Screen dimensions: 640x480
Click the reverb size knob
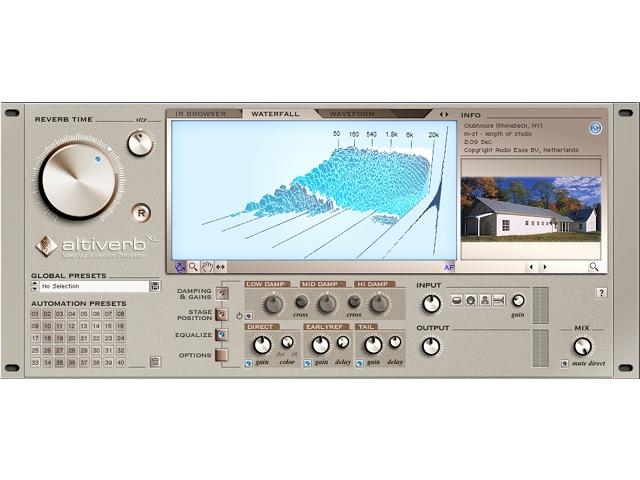(x=140, y=143)
